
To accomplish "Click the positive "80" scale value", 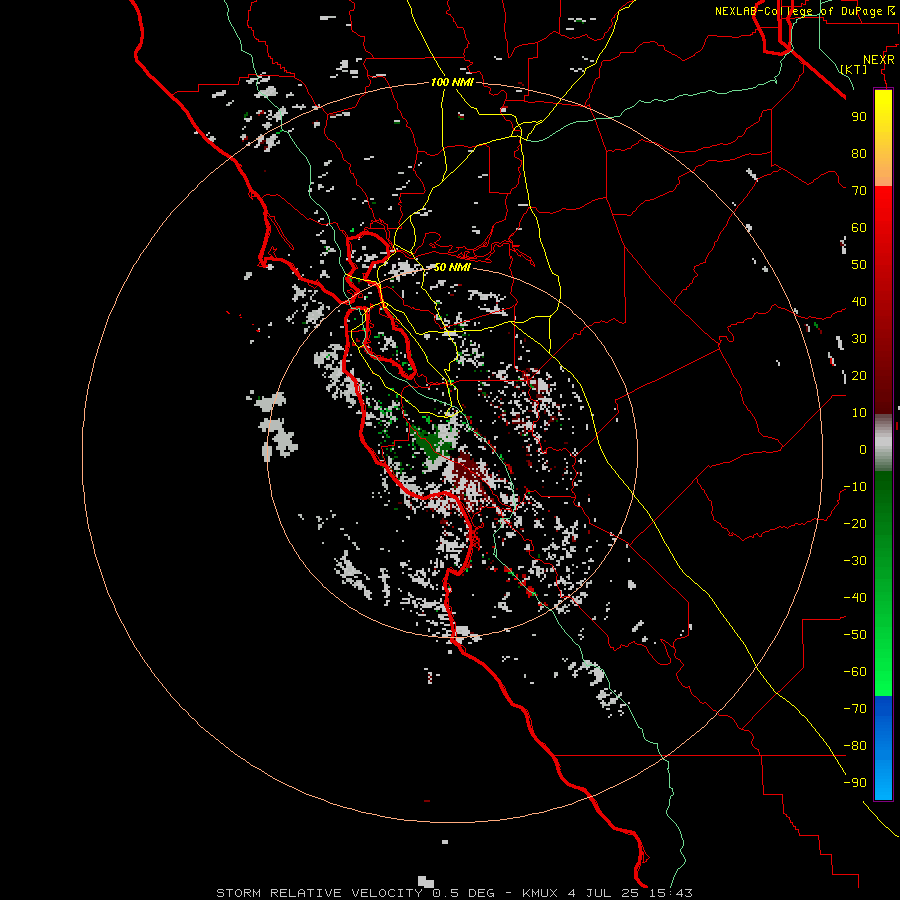I will (859, 153).
